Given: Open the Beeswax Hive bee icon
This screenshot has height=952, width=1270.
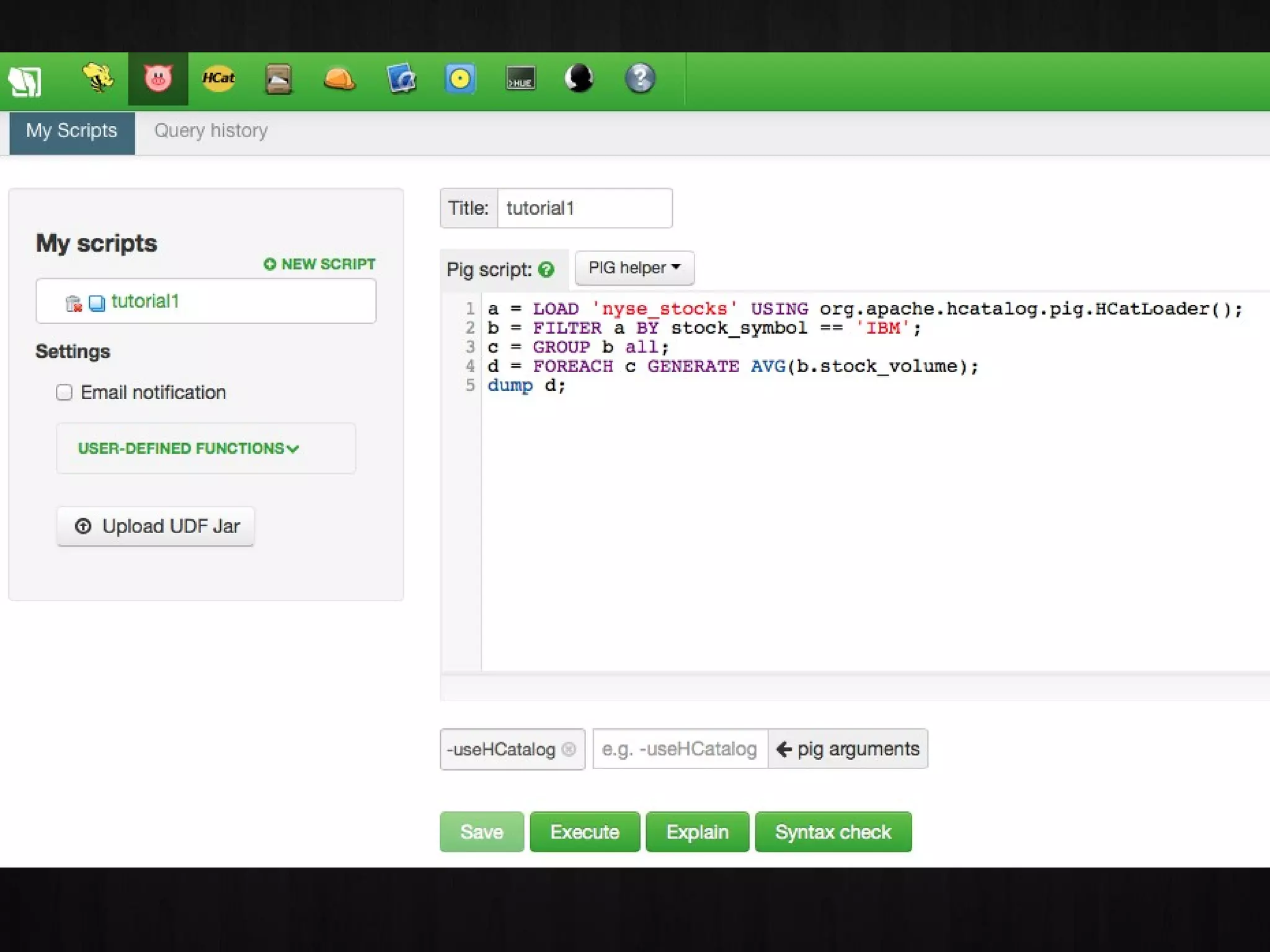Looking at the screenshot, I should click(x=97, y=79).
